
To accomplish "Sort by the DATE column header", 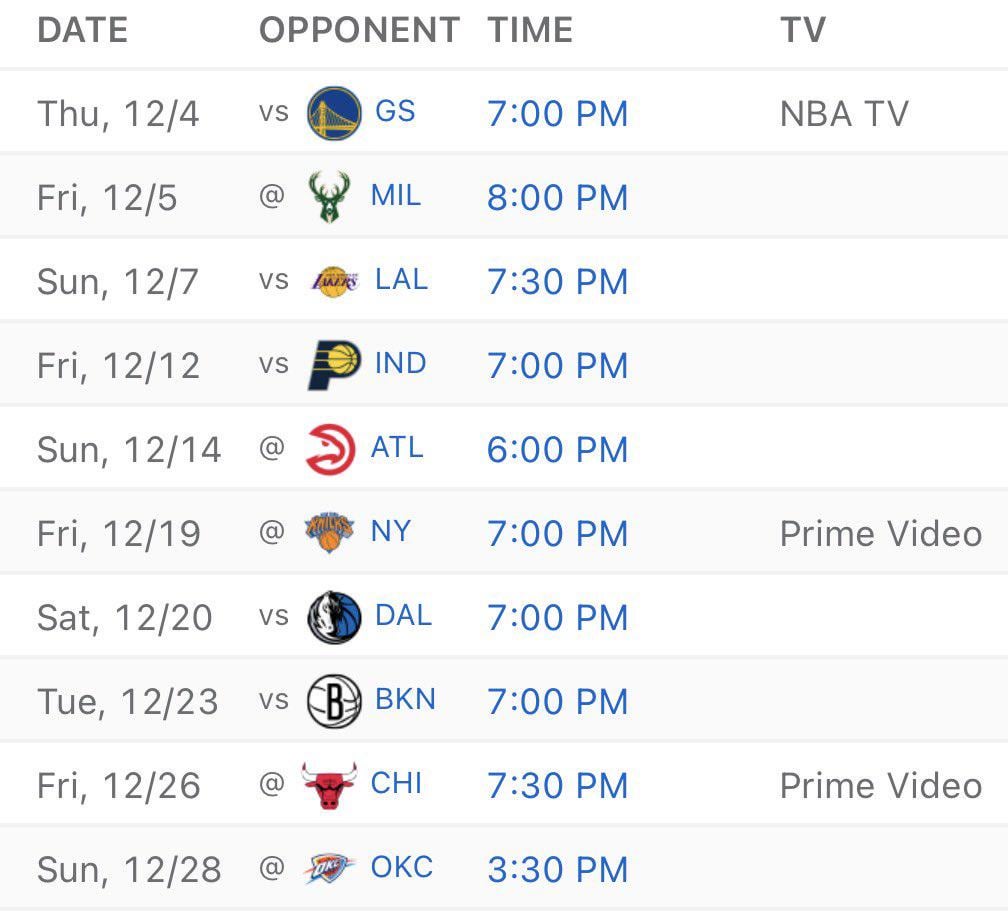I will click(x=83, y=30).
